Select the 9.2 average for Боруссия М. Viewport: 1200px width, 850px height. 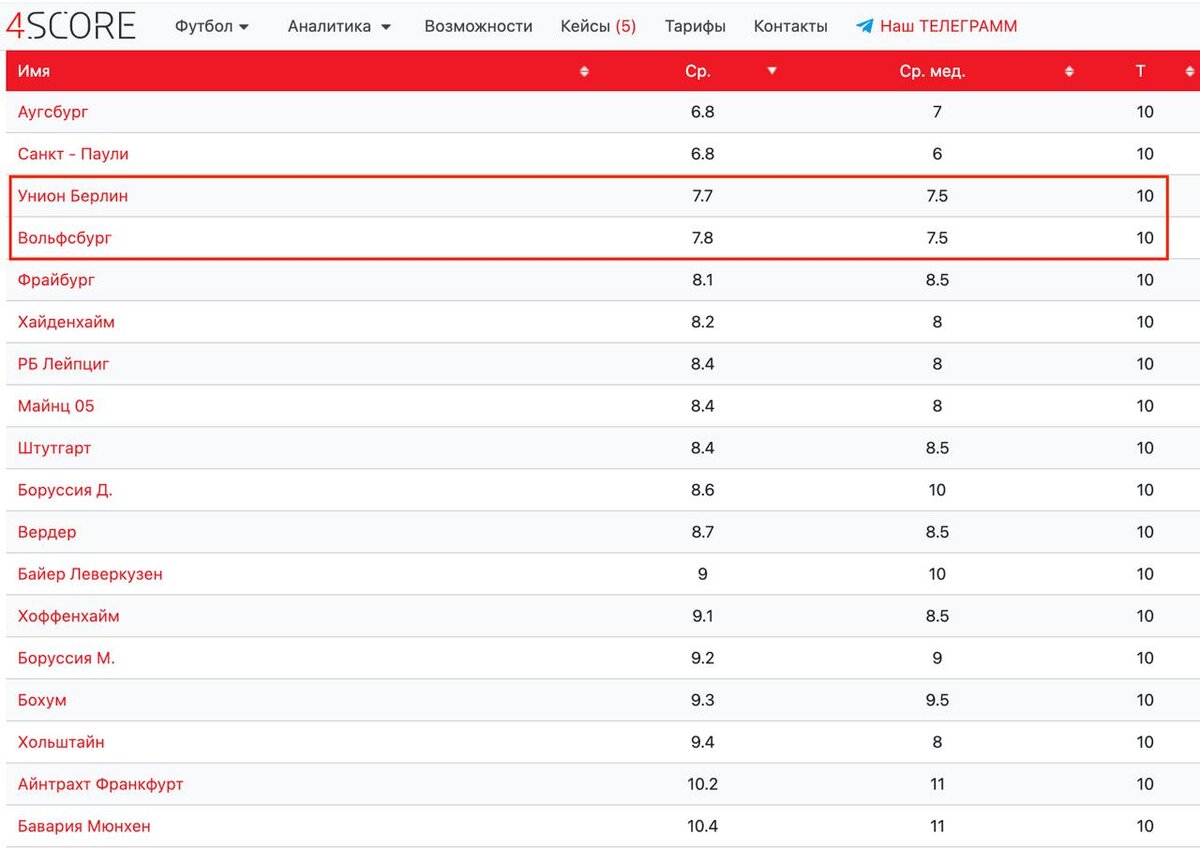703,658
